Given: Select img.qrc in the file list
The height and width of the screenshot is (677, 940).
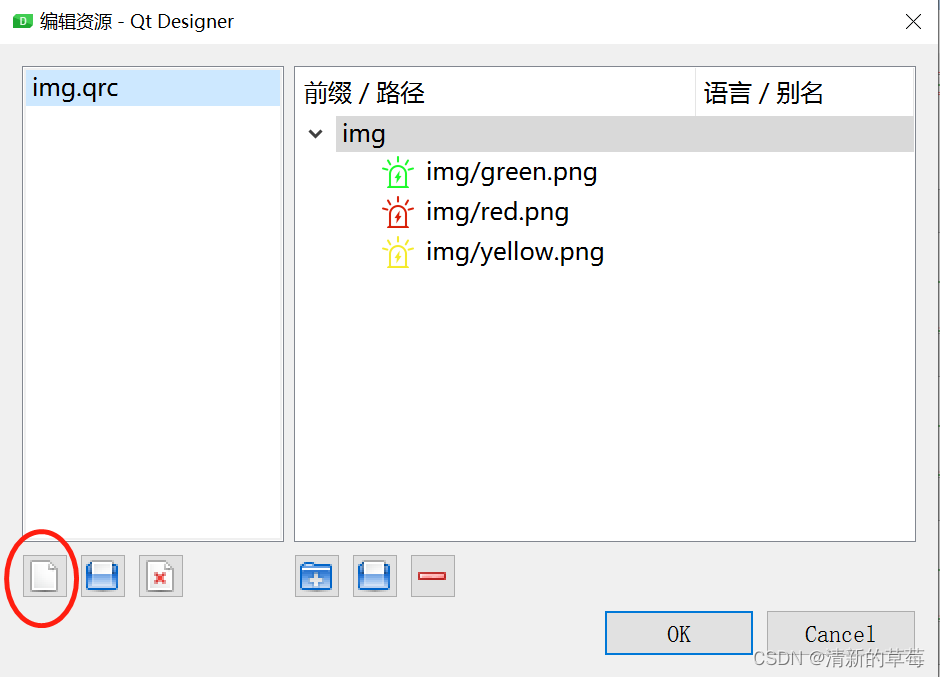Looking at the screenshot, I should tap(153, 88).
